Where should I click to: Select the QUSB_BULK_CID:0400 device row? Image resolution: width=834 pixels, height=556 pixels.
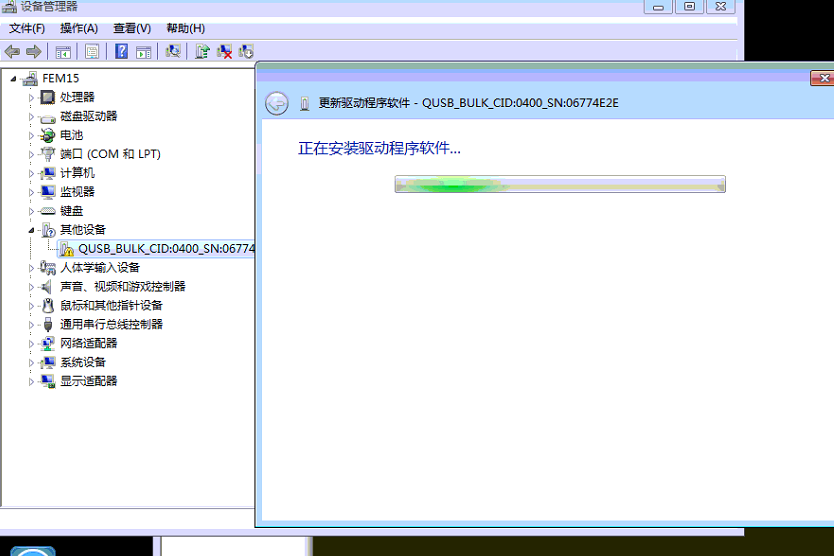click(x=157, y=248)
